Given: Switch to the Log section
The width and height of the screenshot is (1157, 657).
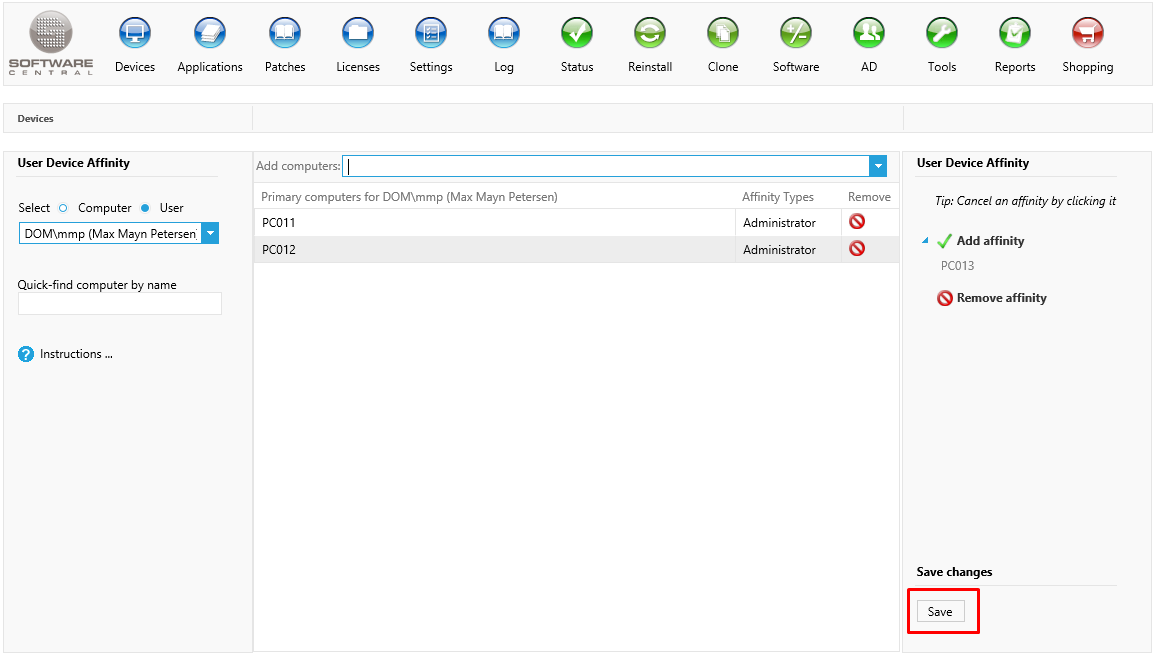Looking at the screenshot, I should click(504, 34).
